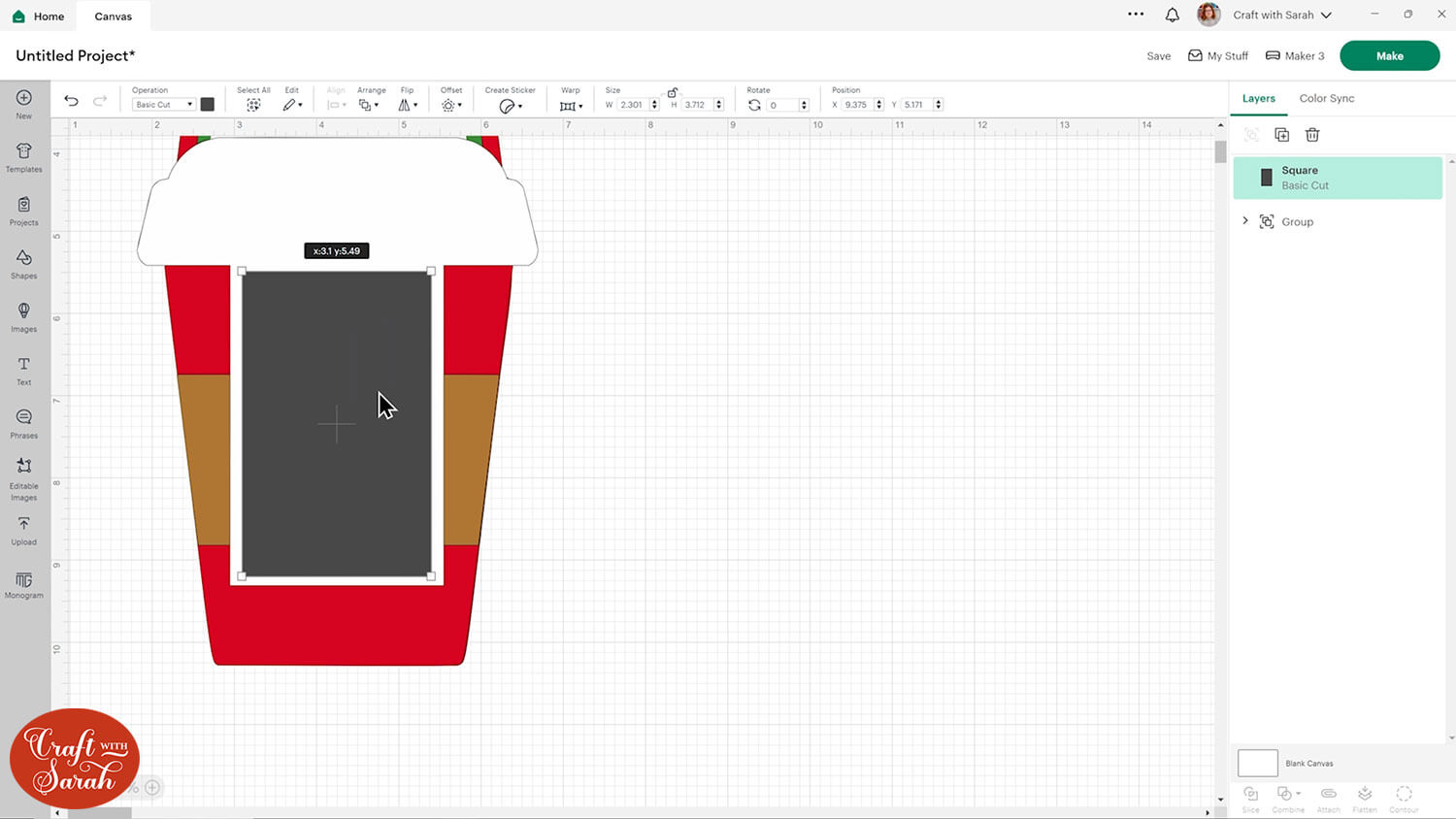Expand the Group layer
The height and width of the screenshot is (819, 1456).
point(1245,221)
